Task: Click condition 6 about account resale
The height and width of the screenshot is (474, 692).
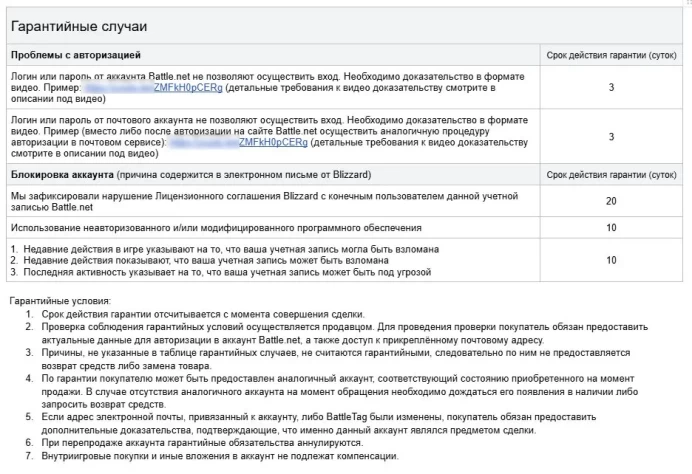Action: tap(194, 443)
